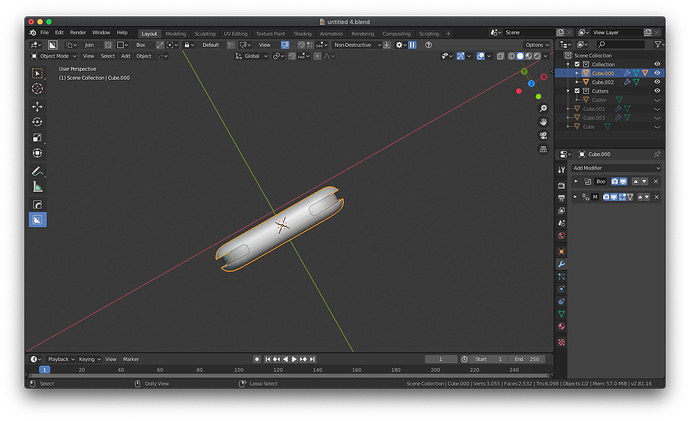Image resolution: width=690 pixels, height=421 pixels.
Task: Switch to the Shading workspace tab
Action: [x=302, y=34]
